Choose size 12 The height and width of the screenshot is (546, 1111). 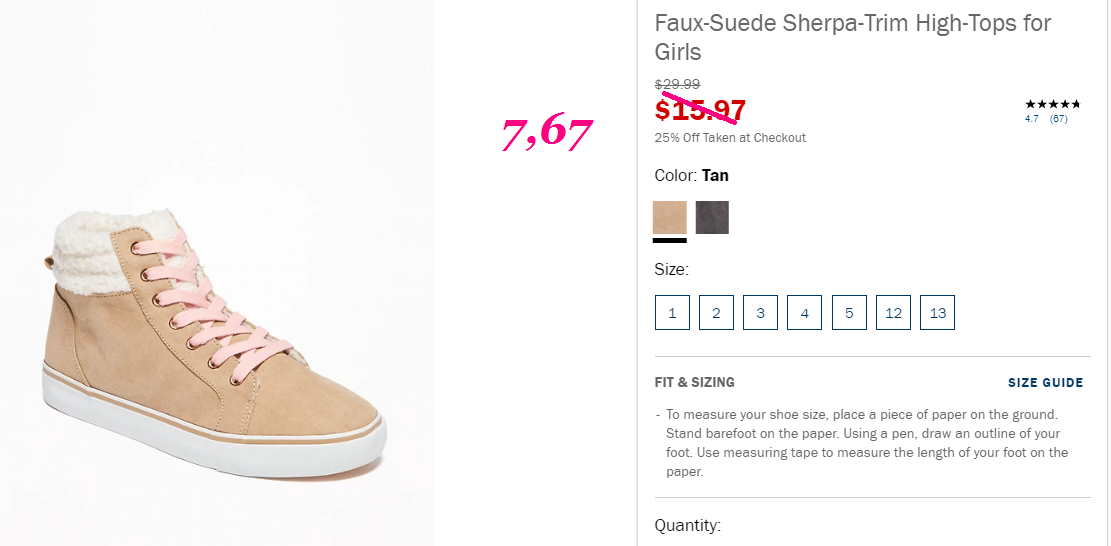click(x=893, y=312)
